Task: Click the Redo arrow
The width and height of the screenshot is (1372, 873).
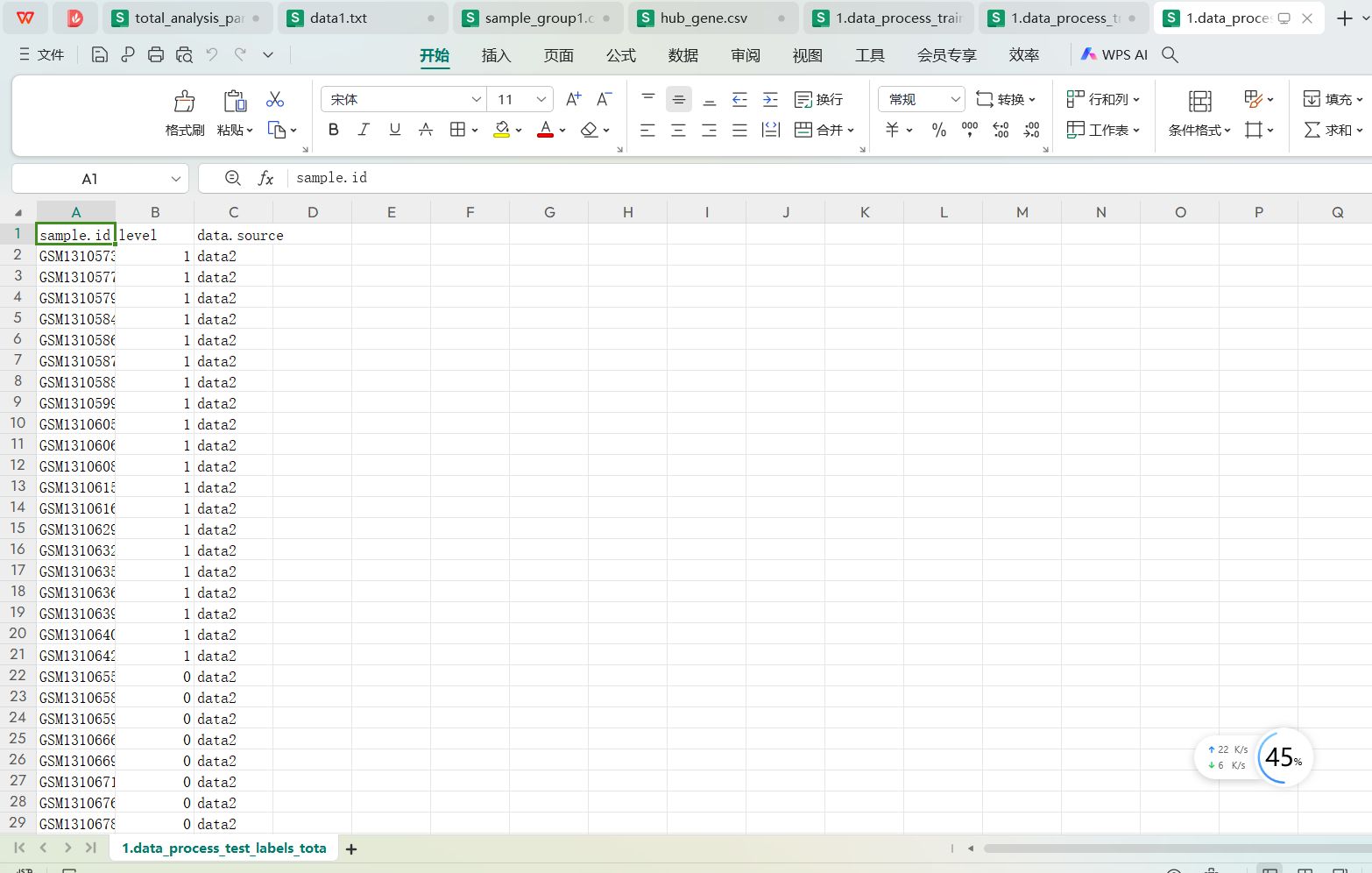Action: click(240, 54)
